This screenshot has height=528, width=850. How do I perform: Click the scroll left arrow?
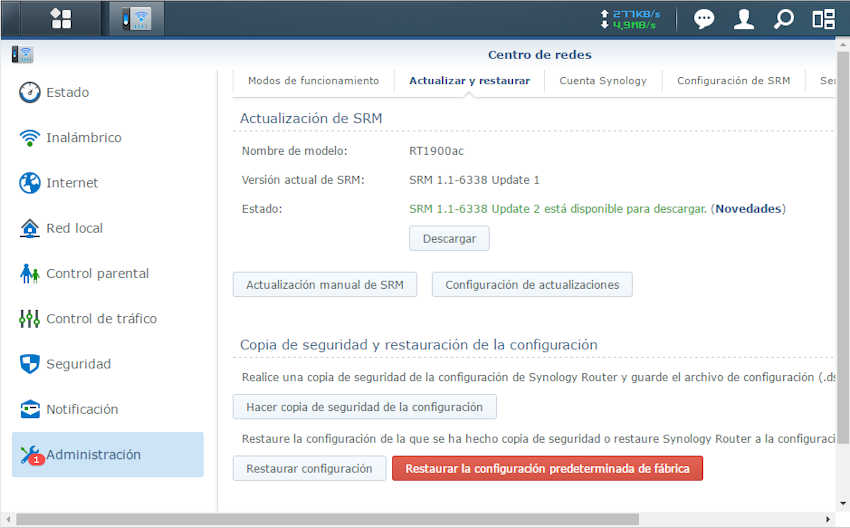tap(8, 519)
